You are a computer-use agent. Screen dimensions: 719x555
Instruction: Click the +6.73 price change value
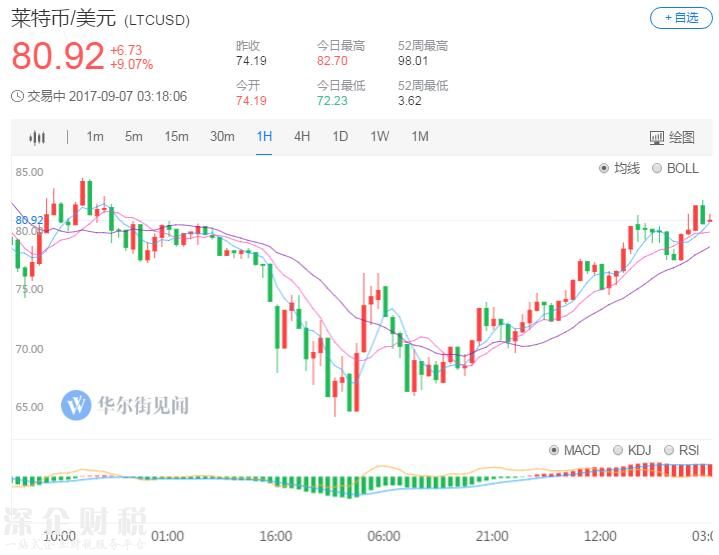(x=126, y=50)
